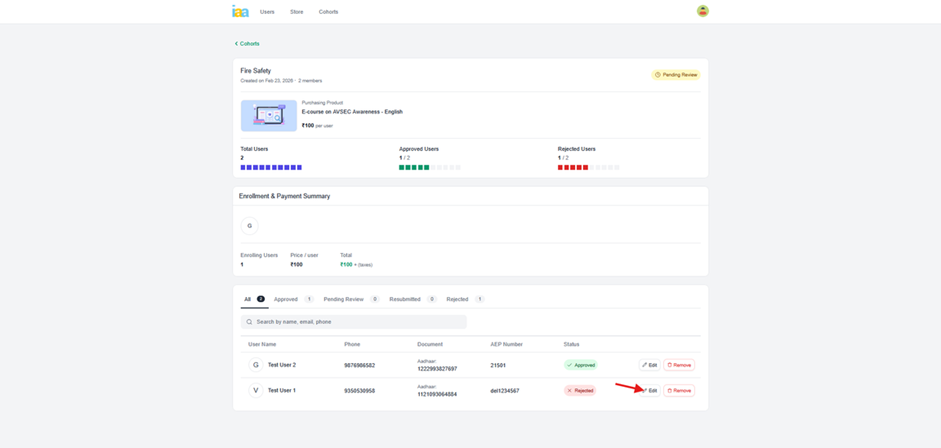Go to Cohorts in the top navigation
This screenshot has width=941, height=448.
point(328,12)
